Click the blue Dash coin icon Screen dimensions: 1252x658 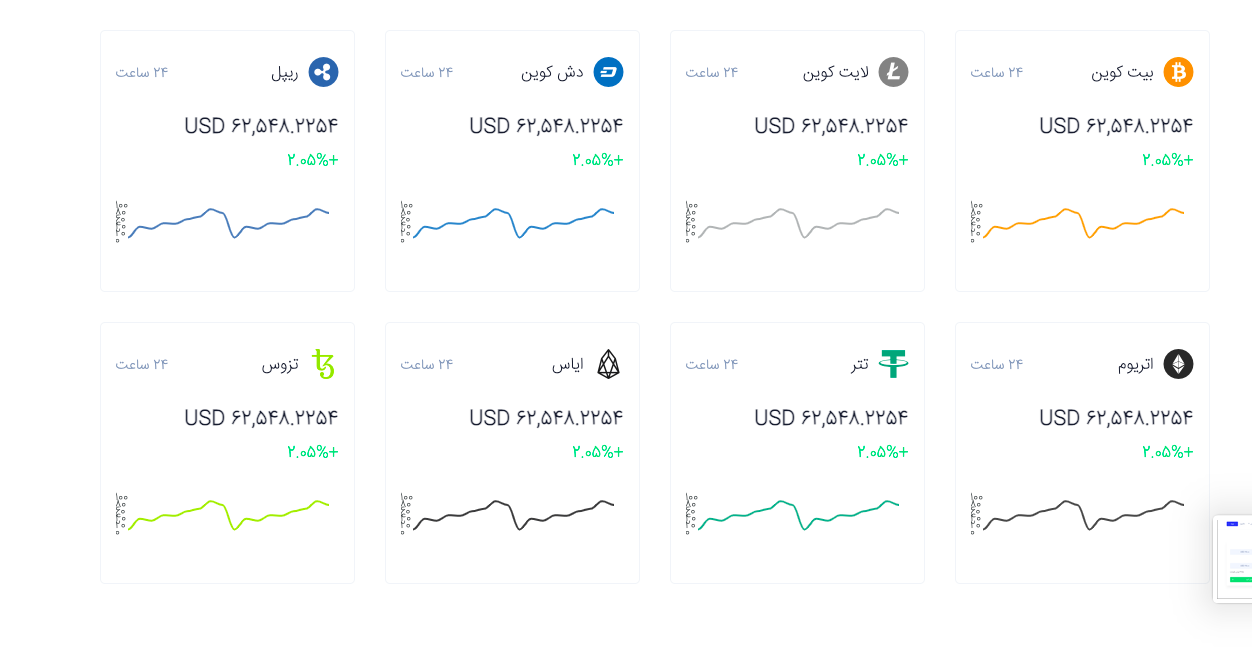point(608,72)
